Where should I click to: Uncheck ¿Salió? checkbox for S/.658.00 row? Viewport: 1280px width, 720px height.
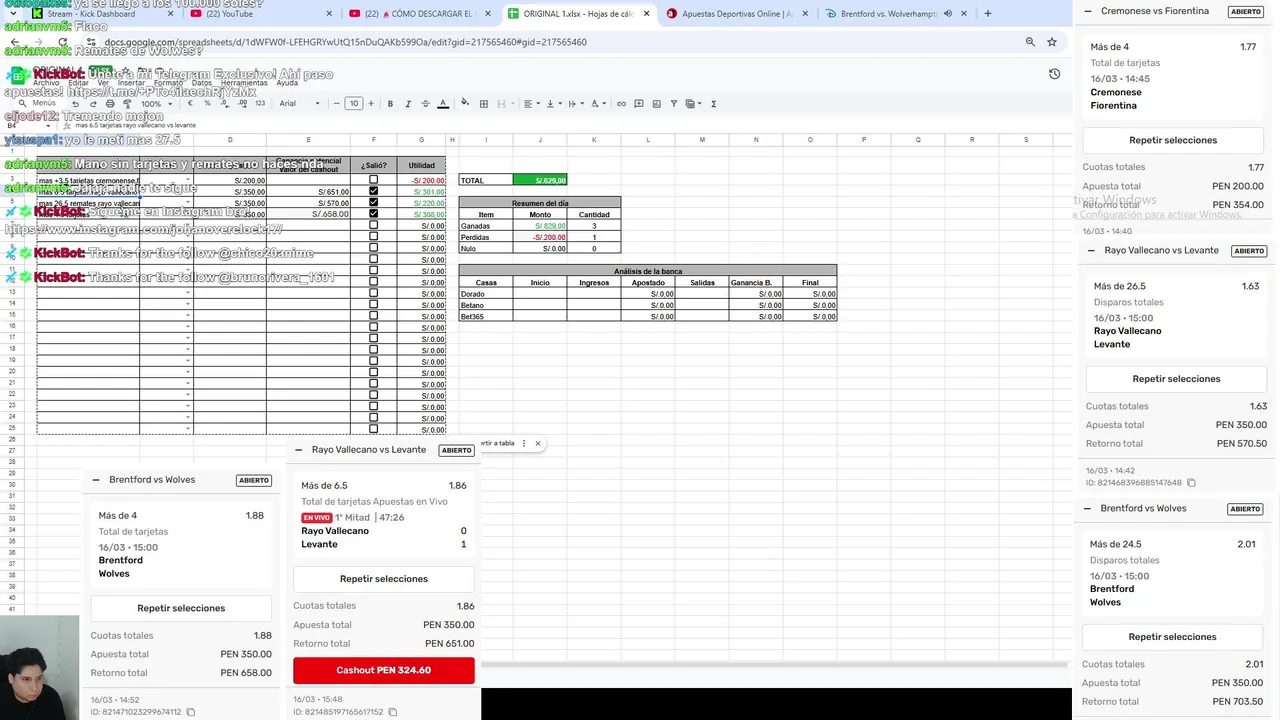pos(373,213)
